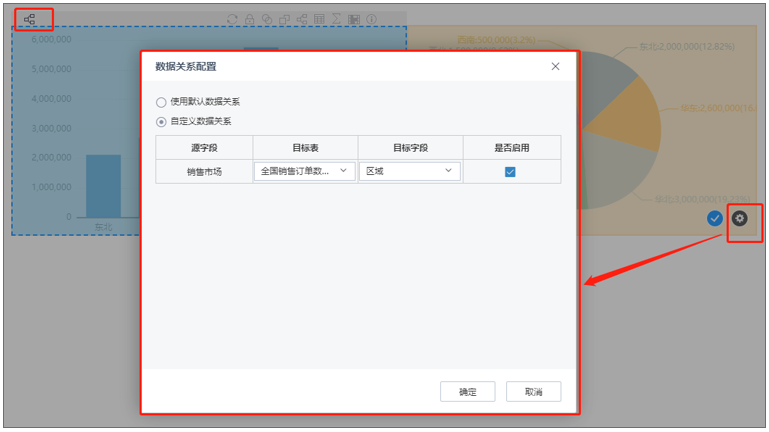Viewport: 769px width, 432px height.
Task: Click the sigma summary icon in chart toolbar
Action: (336, 19)
